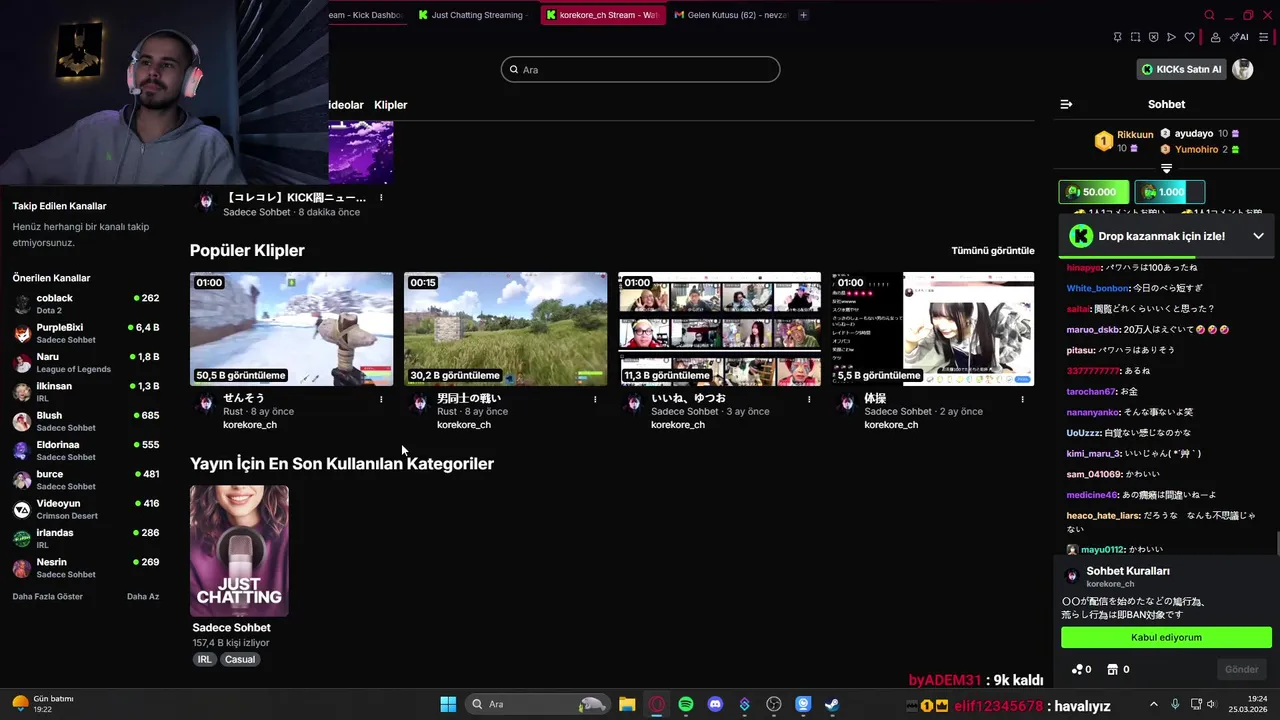Screen dimensions: 1280x720
Task: Collapse list with Daha Az
Action: [x=143, y=596]
